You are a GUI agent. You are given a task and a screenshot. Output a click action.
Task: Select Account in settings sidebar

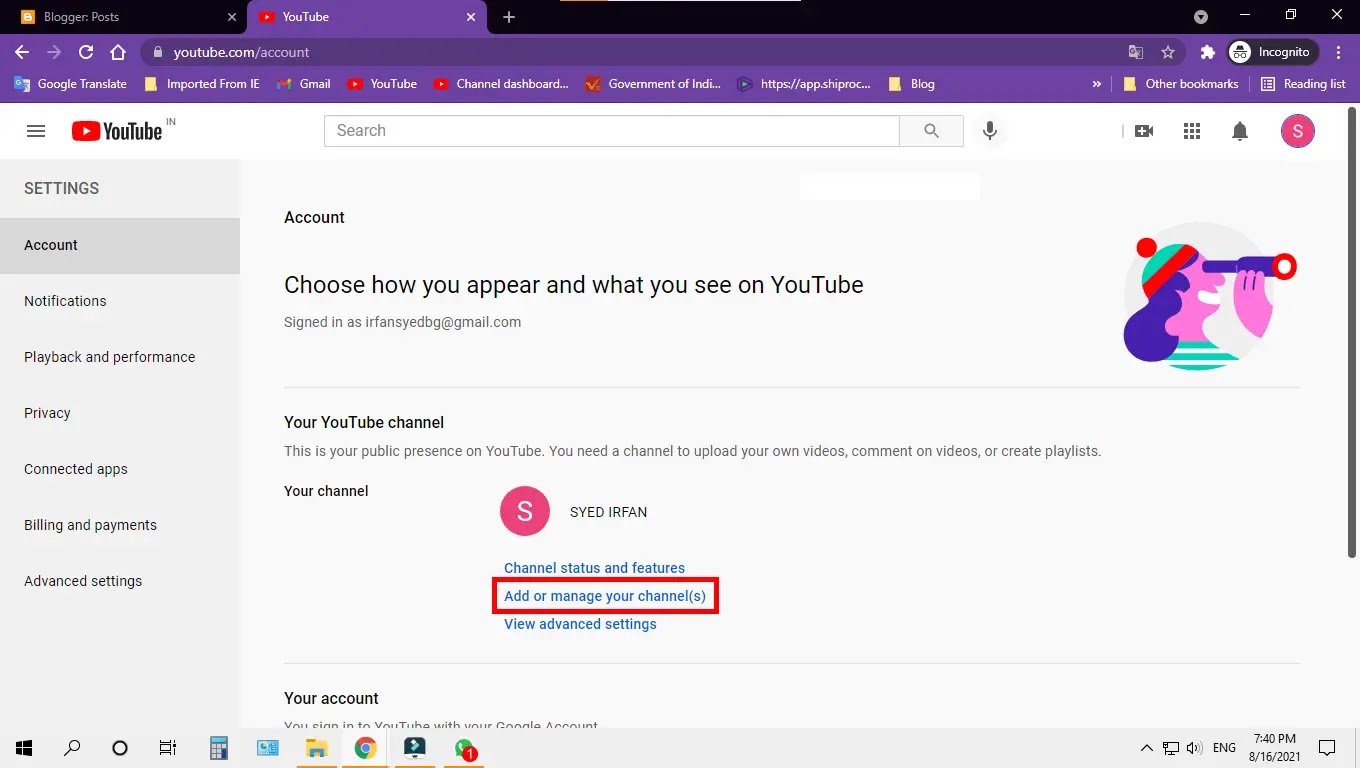[x=120, y=245]
